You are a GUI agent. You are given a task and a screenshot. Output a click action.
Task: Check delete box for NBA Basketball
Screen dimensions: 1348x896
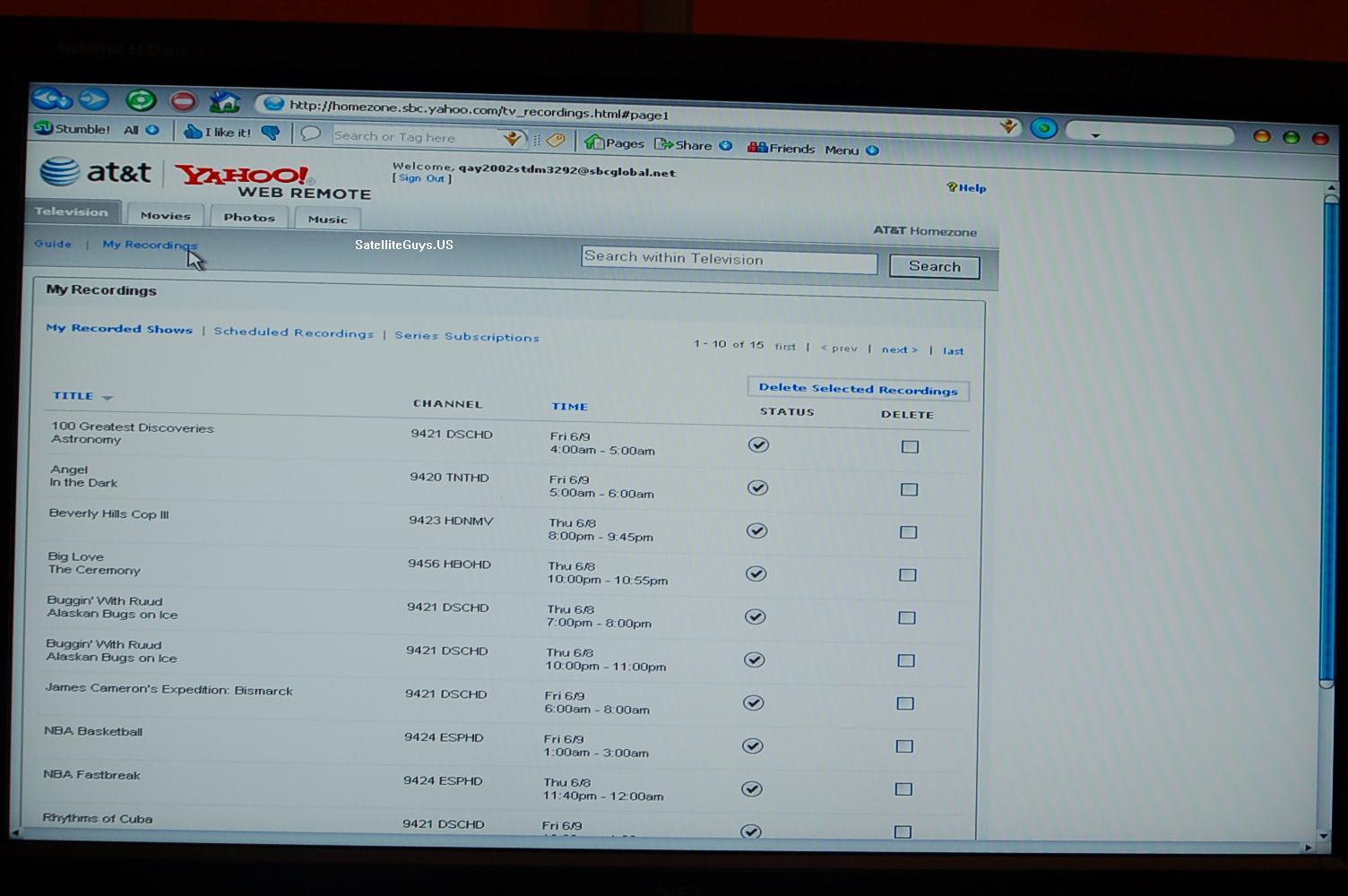(904, 746)
